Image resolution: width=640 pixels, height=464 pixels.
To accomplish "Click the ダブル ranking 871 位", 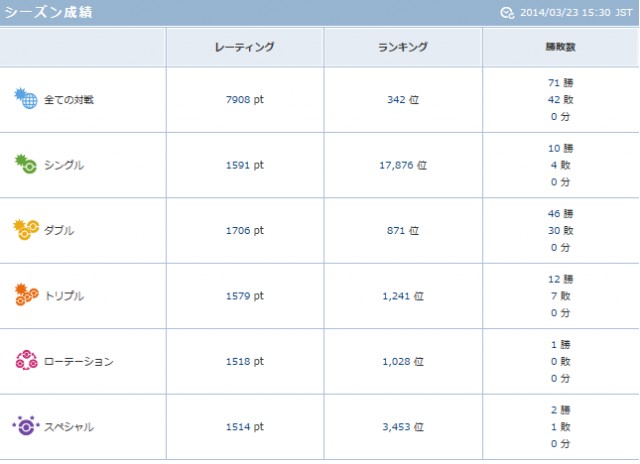I will pyautogui.click(x=403, y=231).
